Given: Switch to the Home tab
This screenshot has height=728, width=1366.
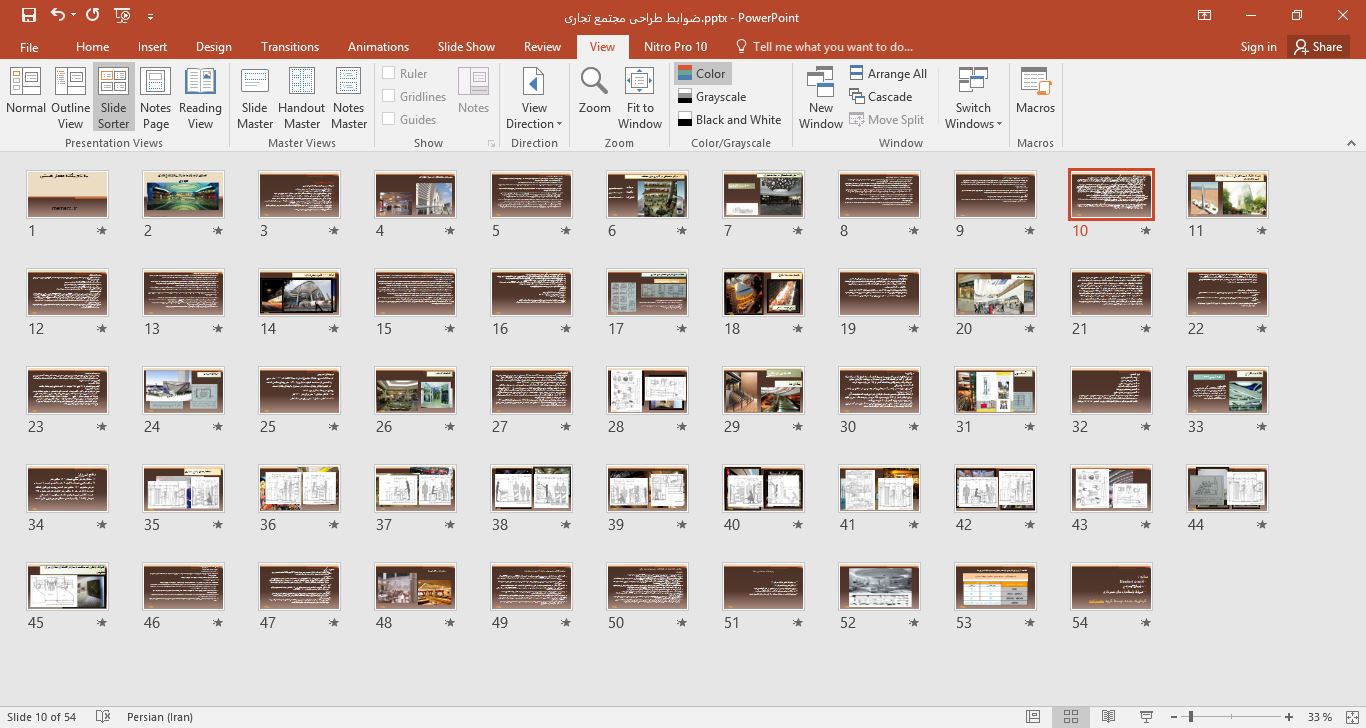Looking at the screenshot, I should [92, 47].
